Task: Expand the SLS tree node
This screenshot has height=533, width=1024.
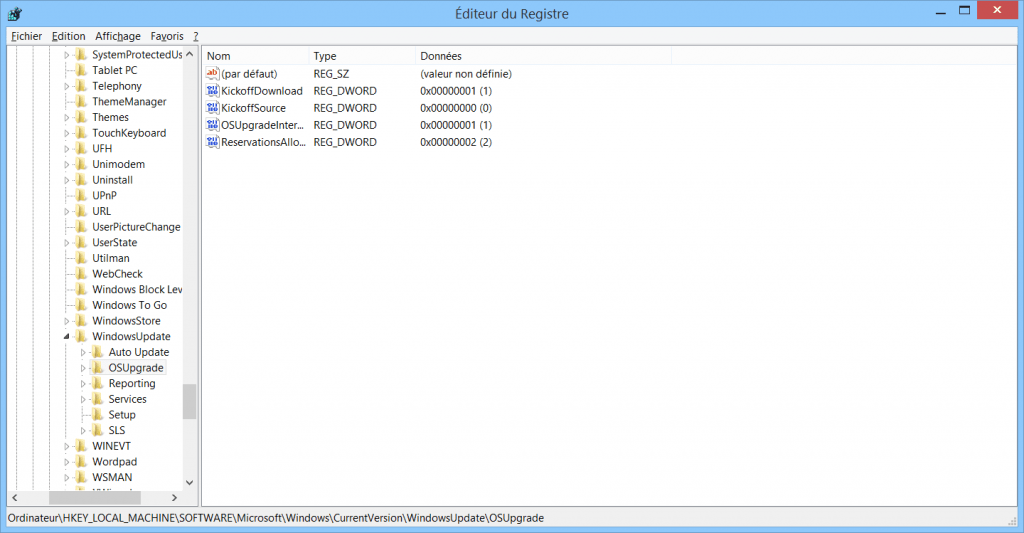Action: click(x=83, y=430)
